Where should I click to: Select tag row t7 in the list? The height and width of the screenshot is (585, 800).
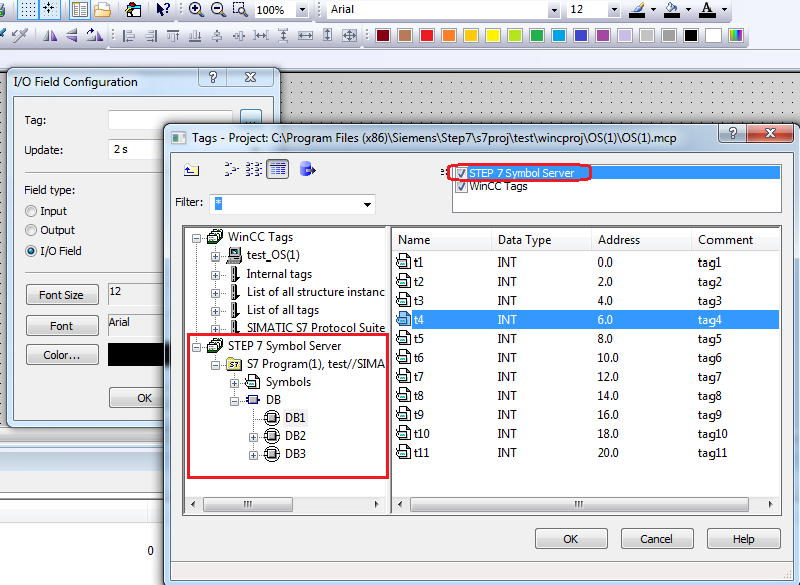587,377
